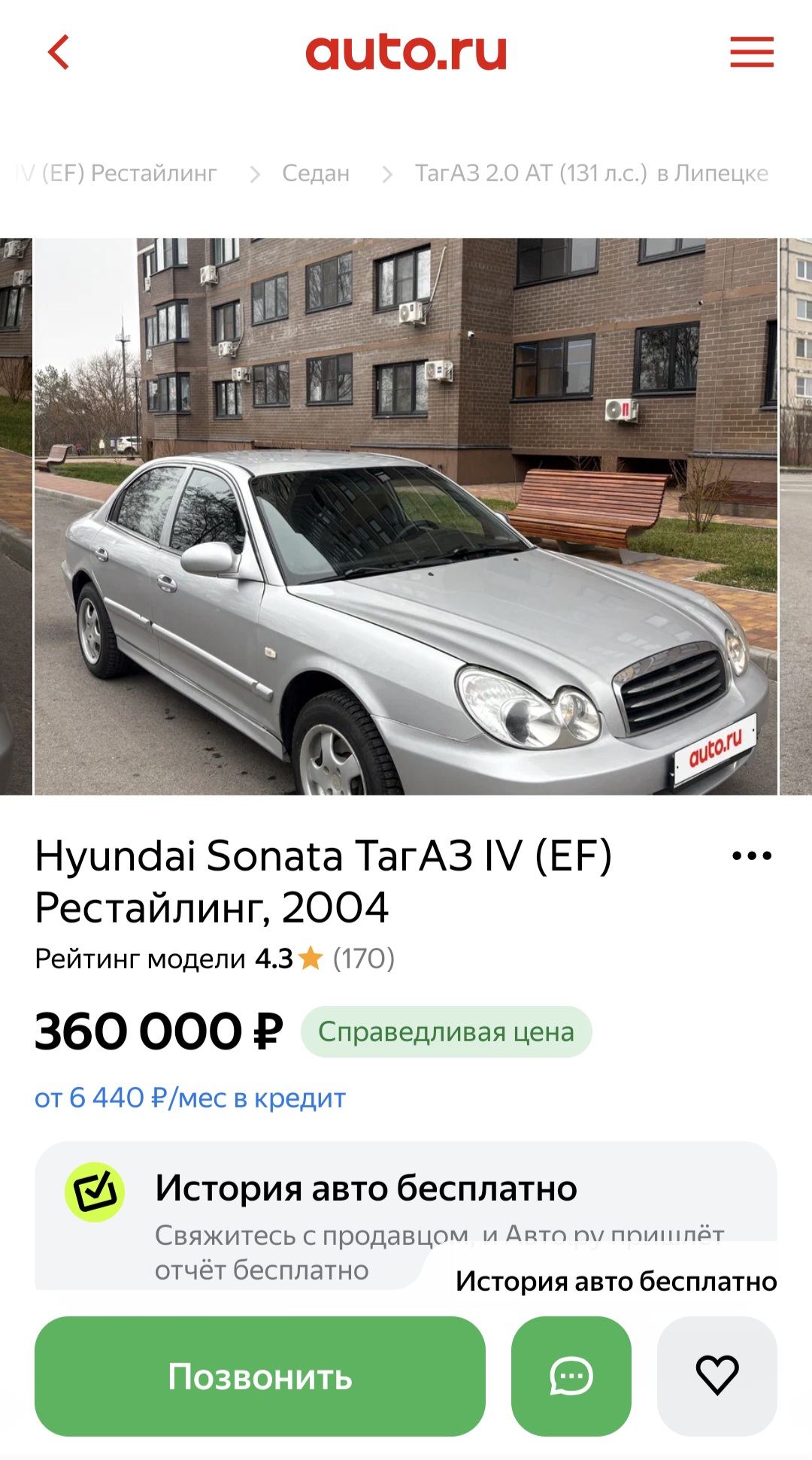Open credit offer from 6 440 ₽/мес
This screenshot has height=1460, width=812.
click(190, 1098)
